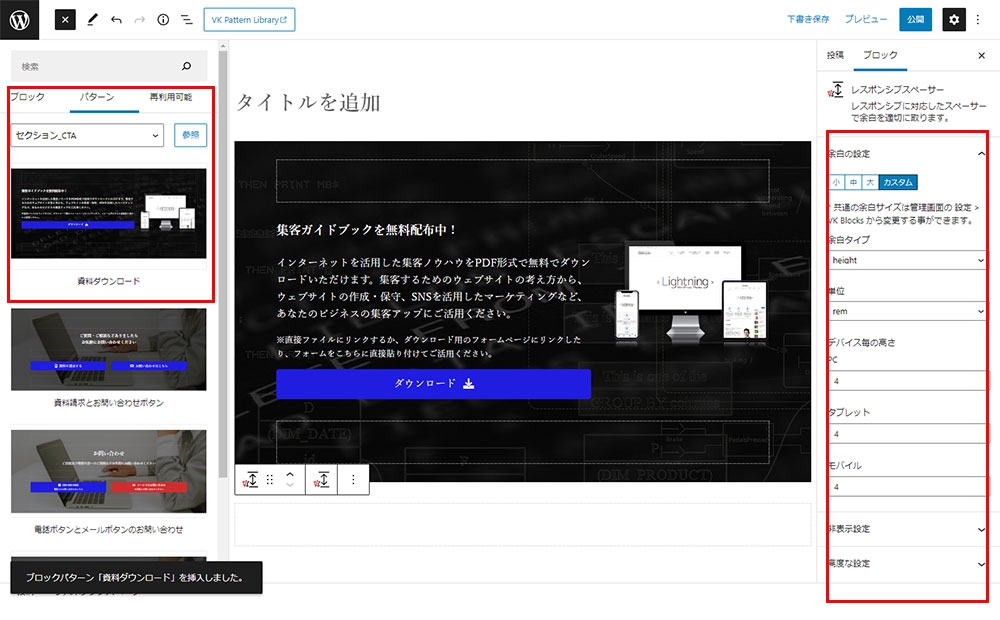The width and height of the screenshot is (1000, 620).
Task: Open the document info details icon
Action: [163, 19]
